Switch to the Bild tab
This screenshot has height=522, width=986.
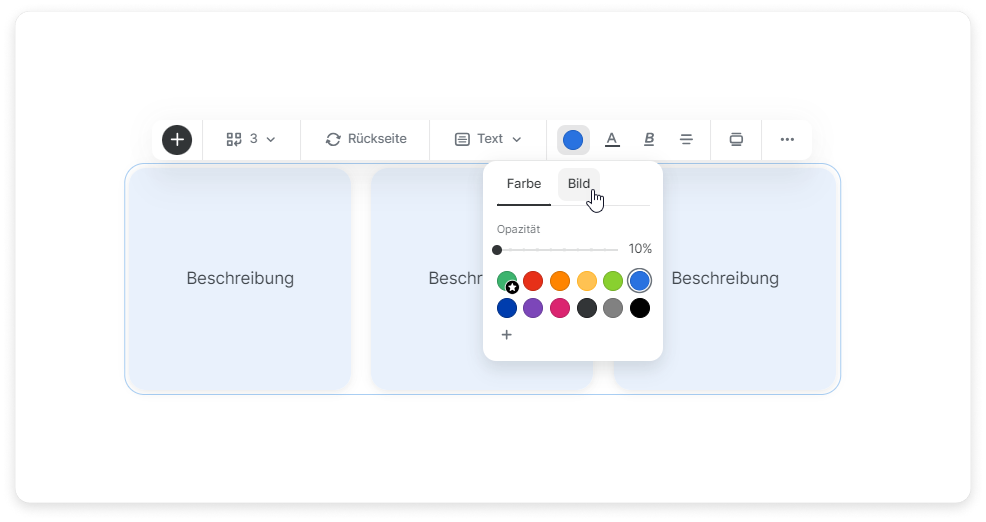point(579,184)
